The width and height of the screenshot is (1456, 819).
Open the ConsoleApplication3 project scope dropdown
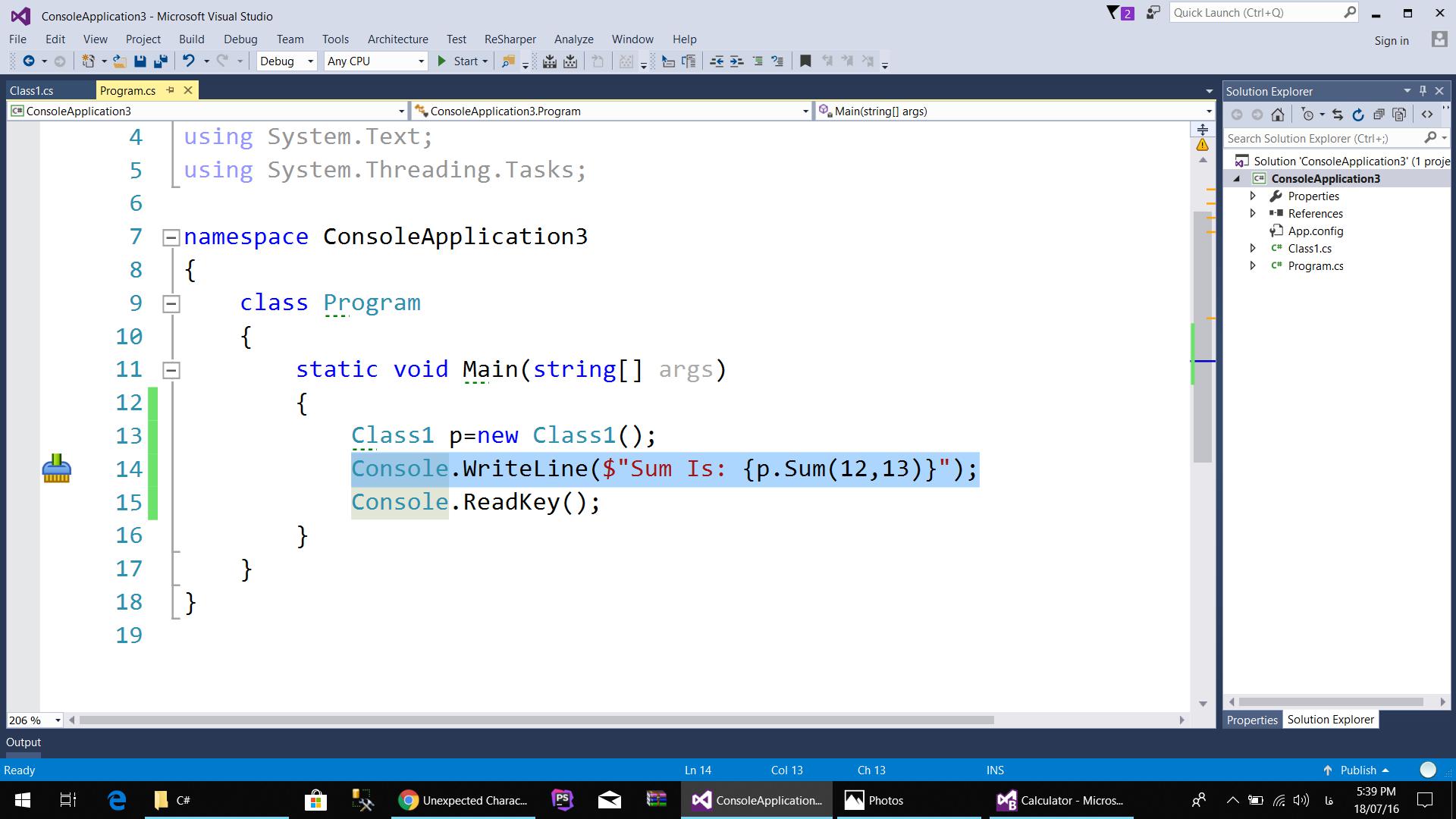(x=209, y=111)
